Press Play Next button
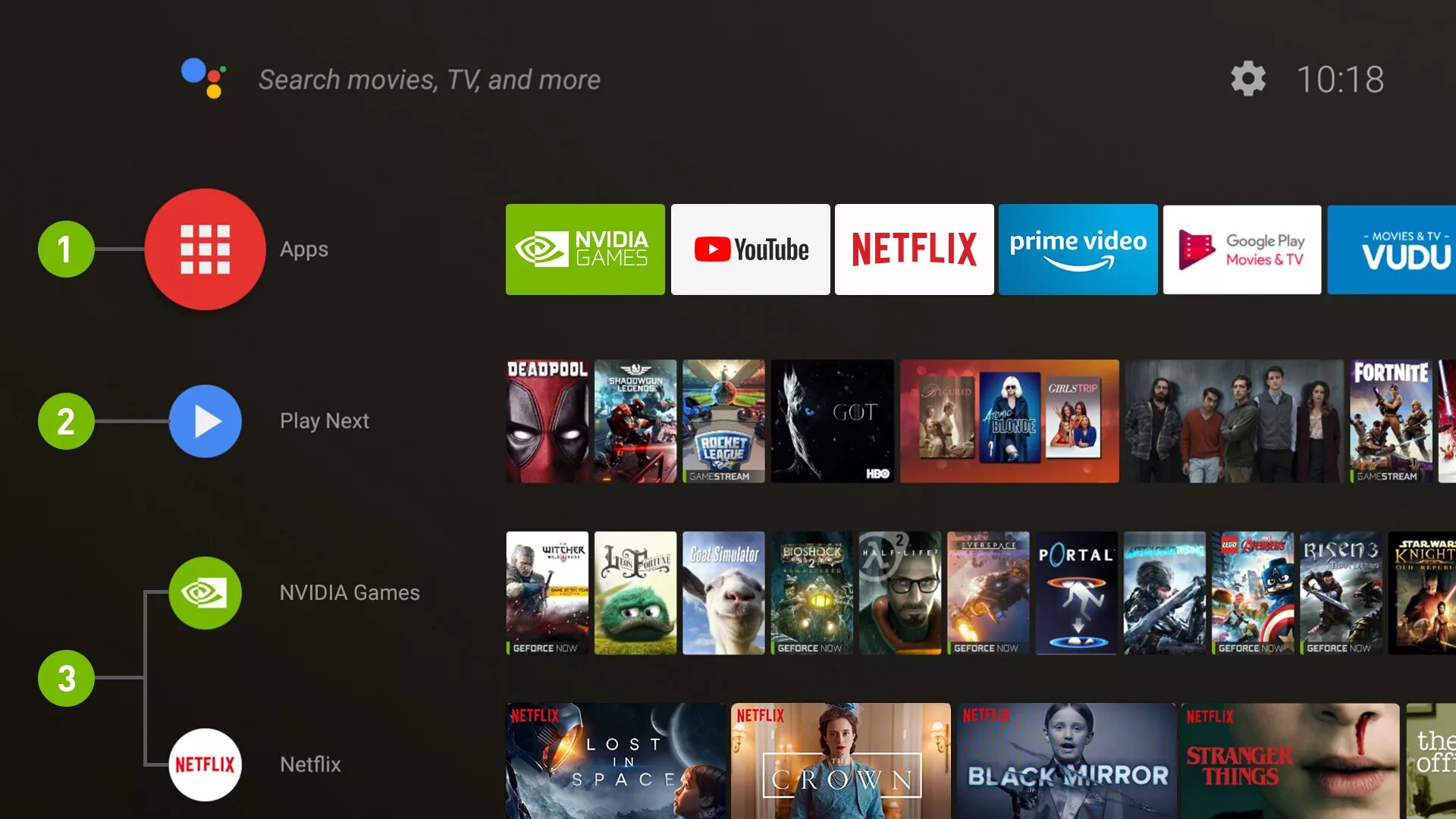1456x819 pixels. tap(205, 420)
